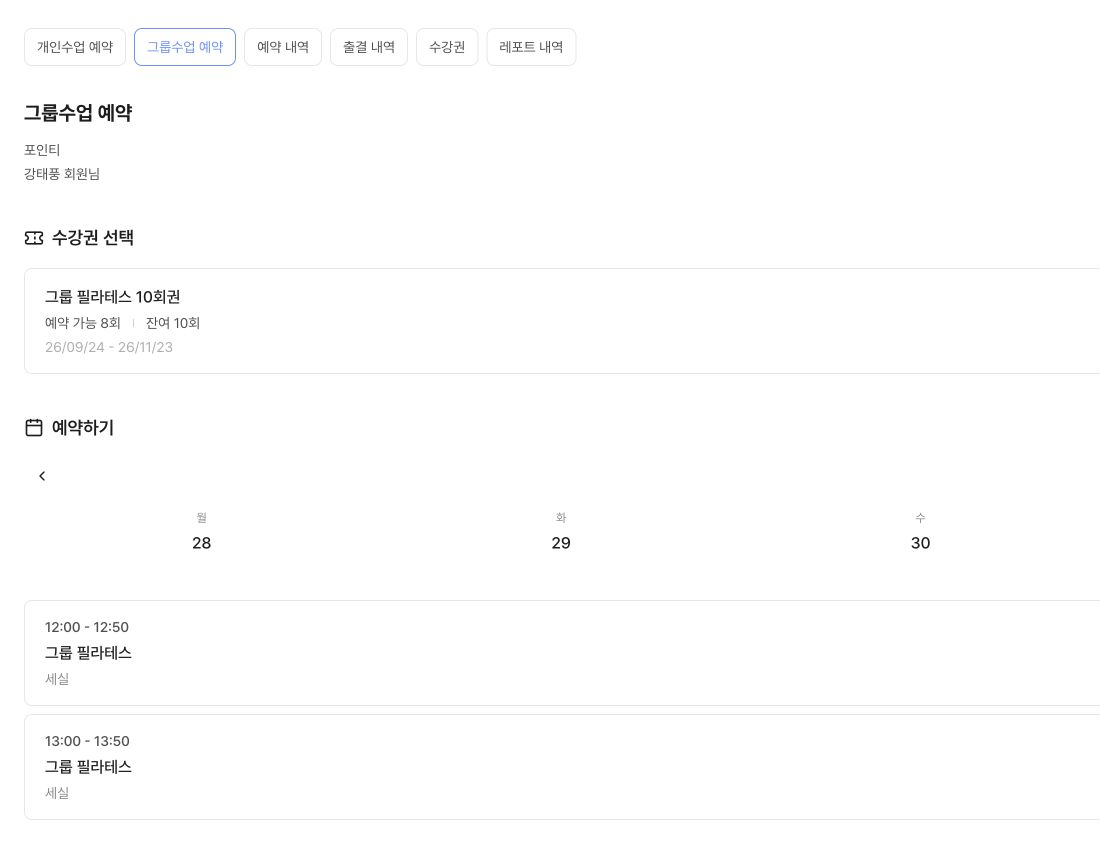Switch to the 예약 내역 tab
The height and width of the screenshot is (860, 1100).
[x=283, y=47]
